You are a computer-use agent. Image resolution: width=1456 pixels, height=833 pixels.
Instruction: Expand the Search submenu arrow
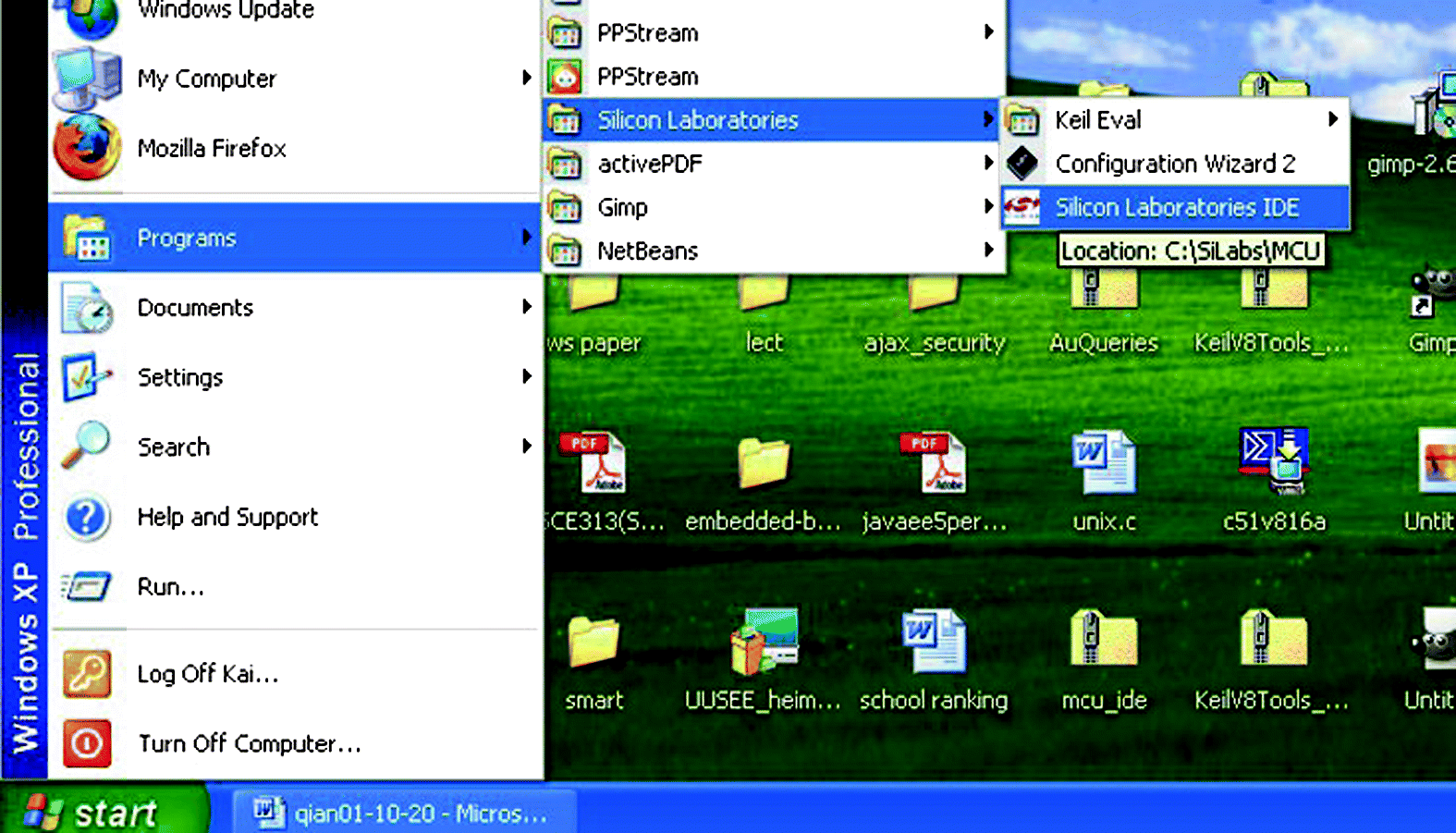point(527,446)
